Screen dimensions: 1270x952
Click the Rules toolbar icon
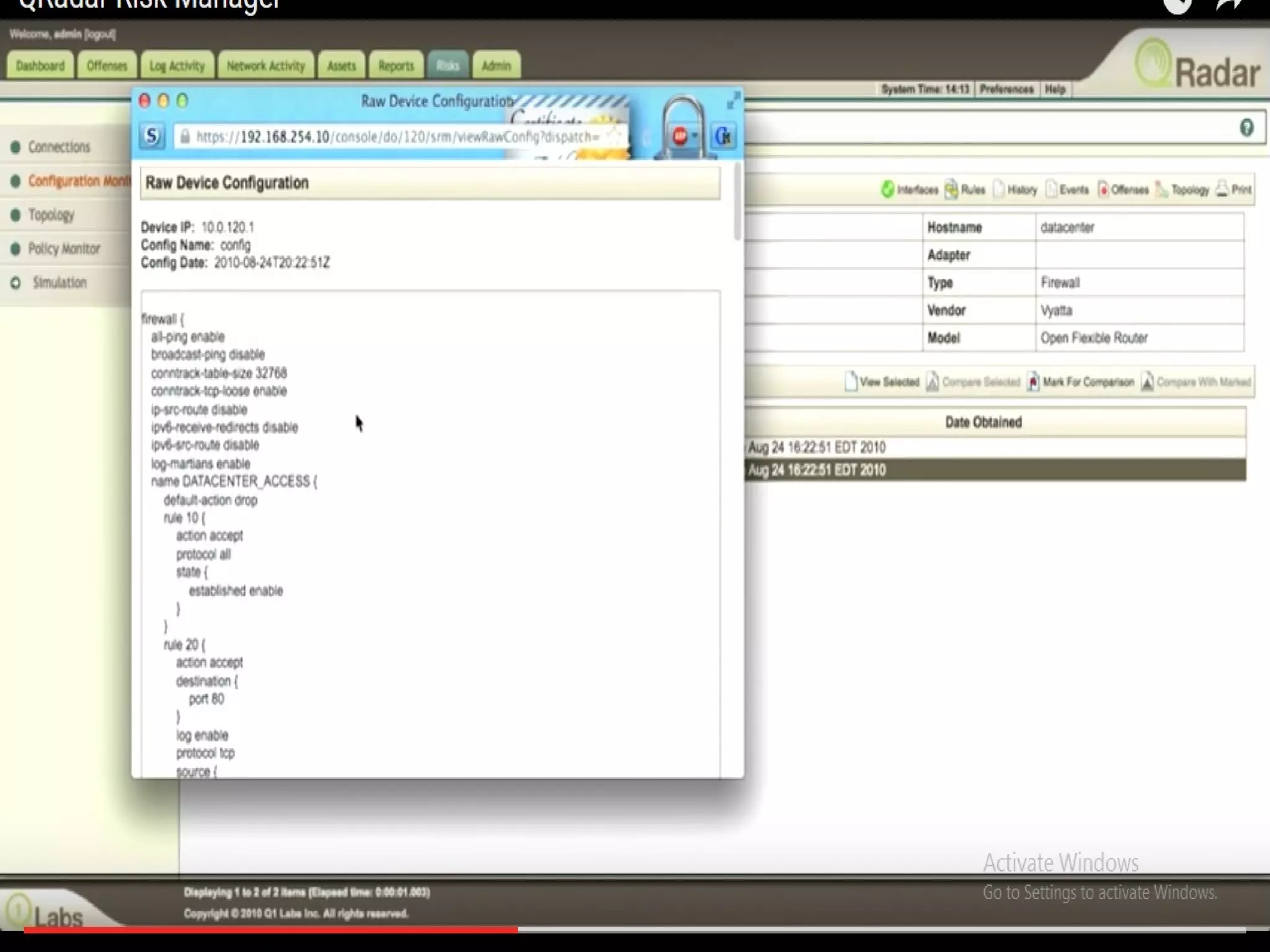(951, 189)
